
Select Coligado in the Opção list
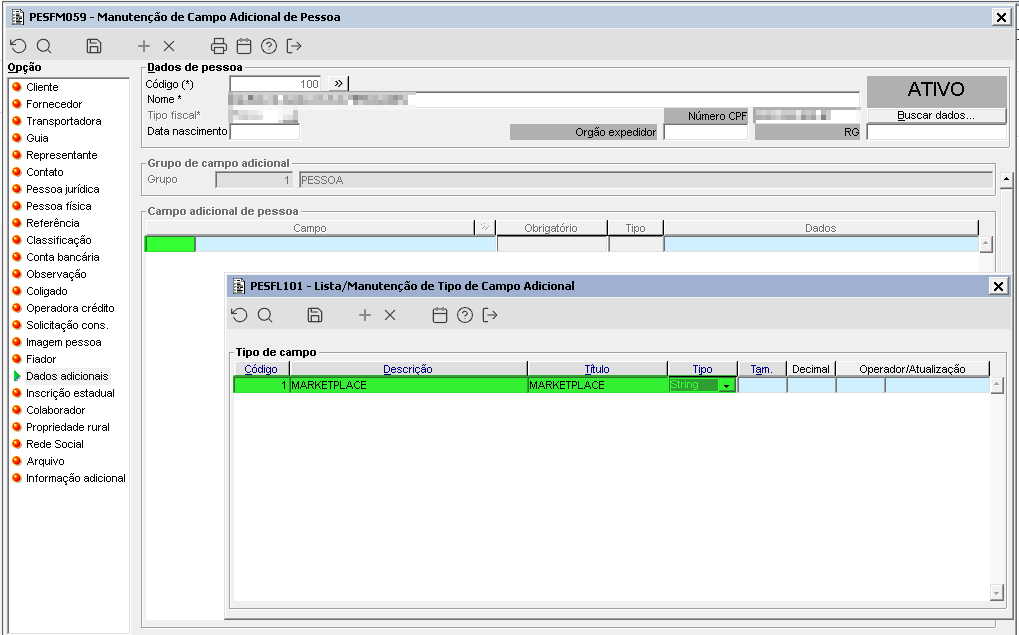point(47,291)
